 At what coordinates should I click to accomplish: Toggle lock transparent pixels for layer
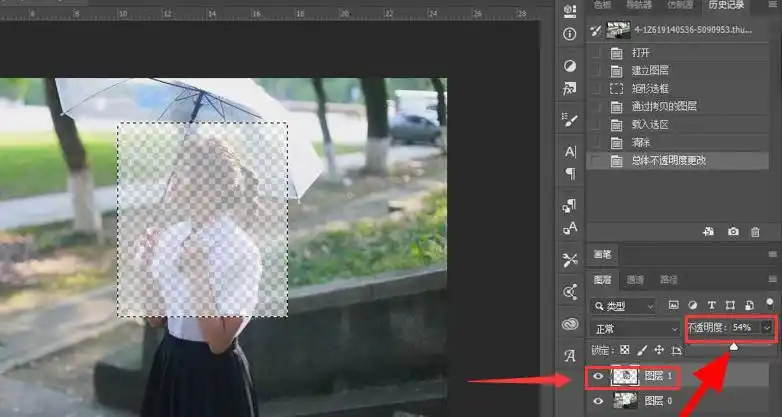pos(625,350)
